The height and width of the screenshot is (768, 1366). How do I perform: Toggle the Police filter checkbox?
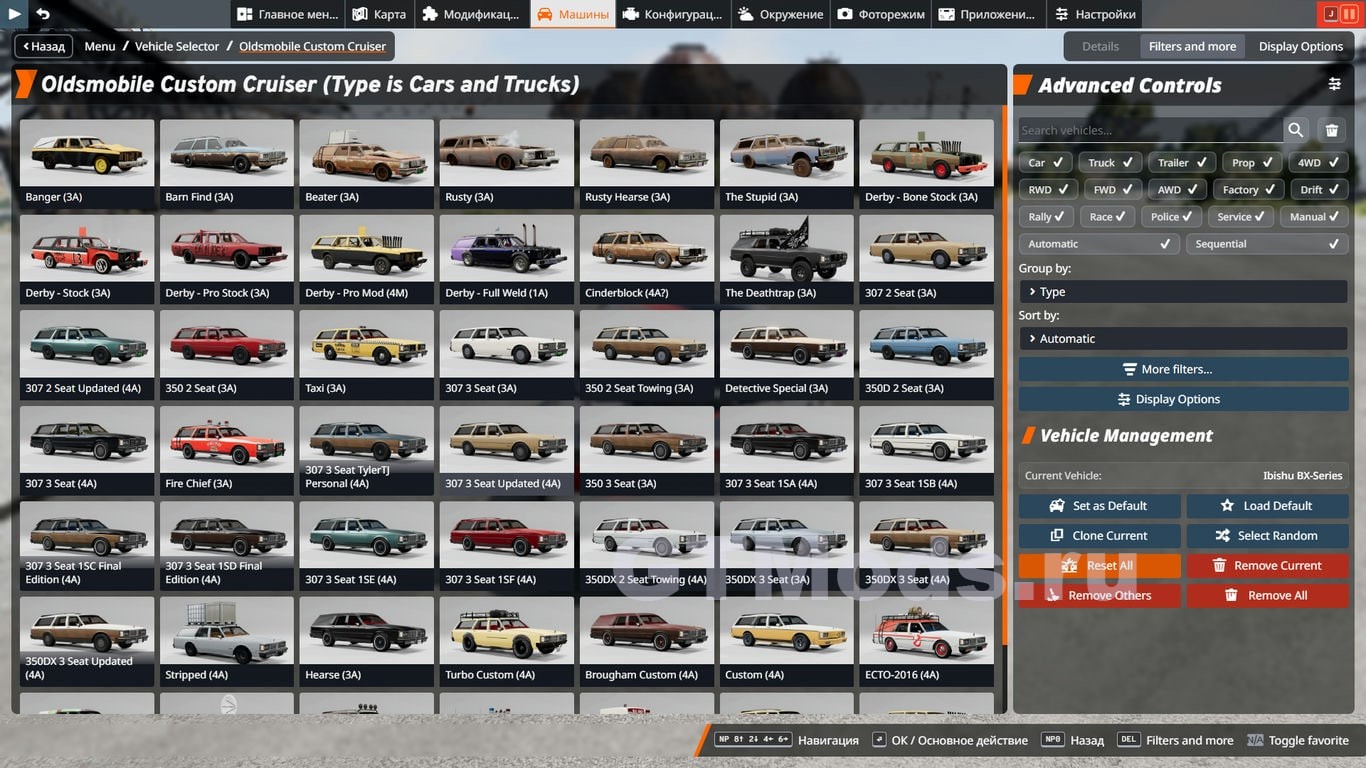click(1172, 217)
